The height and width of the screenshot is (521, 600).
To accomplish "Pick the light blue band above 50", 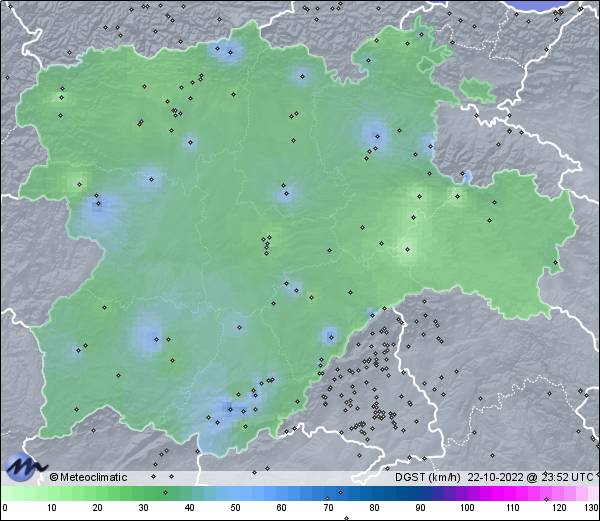I will click(x=235, y=493).
